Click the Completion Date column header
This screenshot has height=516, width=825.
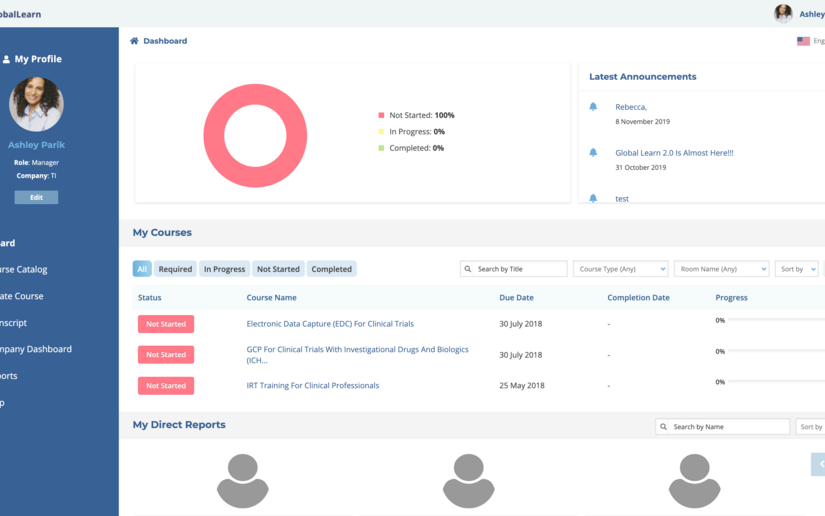638,297
